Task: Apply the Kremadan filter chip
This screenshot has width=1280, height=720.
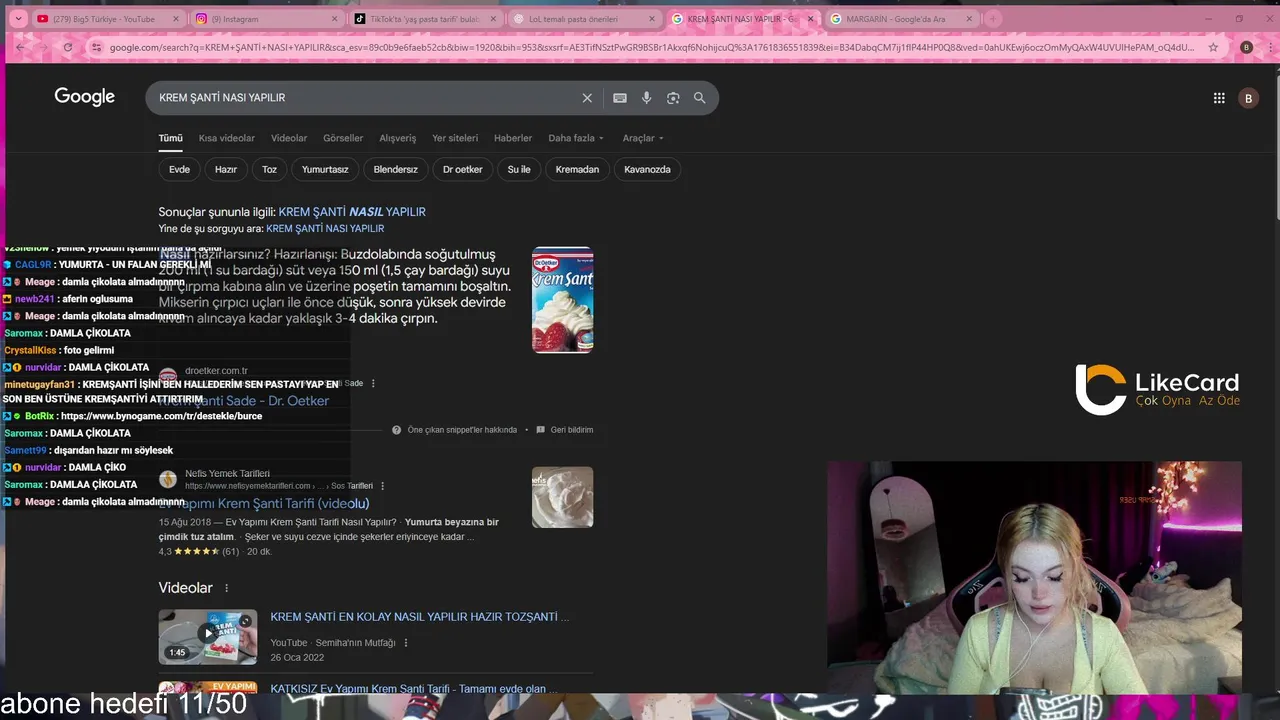Action: tap(577, 169)
